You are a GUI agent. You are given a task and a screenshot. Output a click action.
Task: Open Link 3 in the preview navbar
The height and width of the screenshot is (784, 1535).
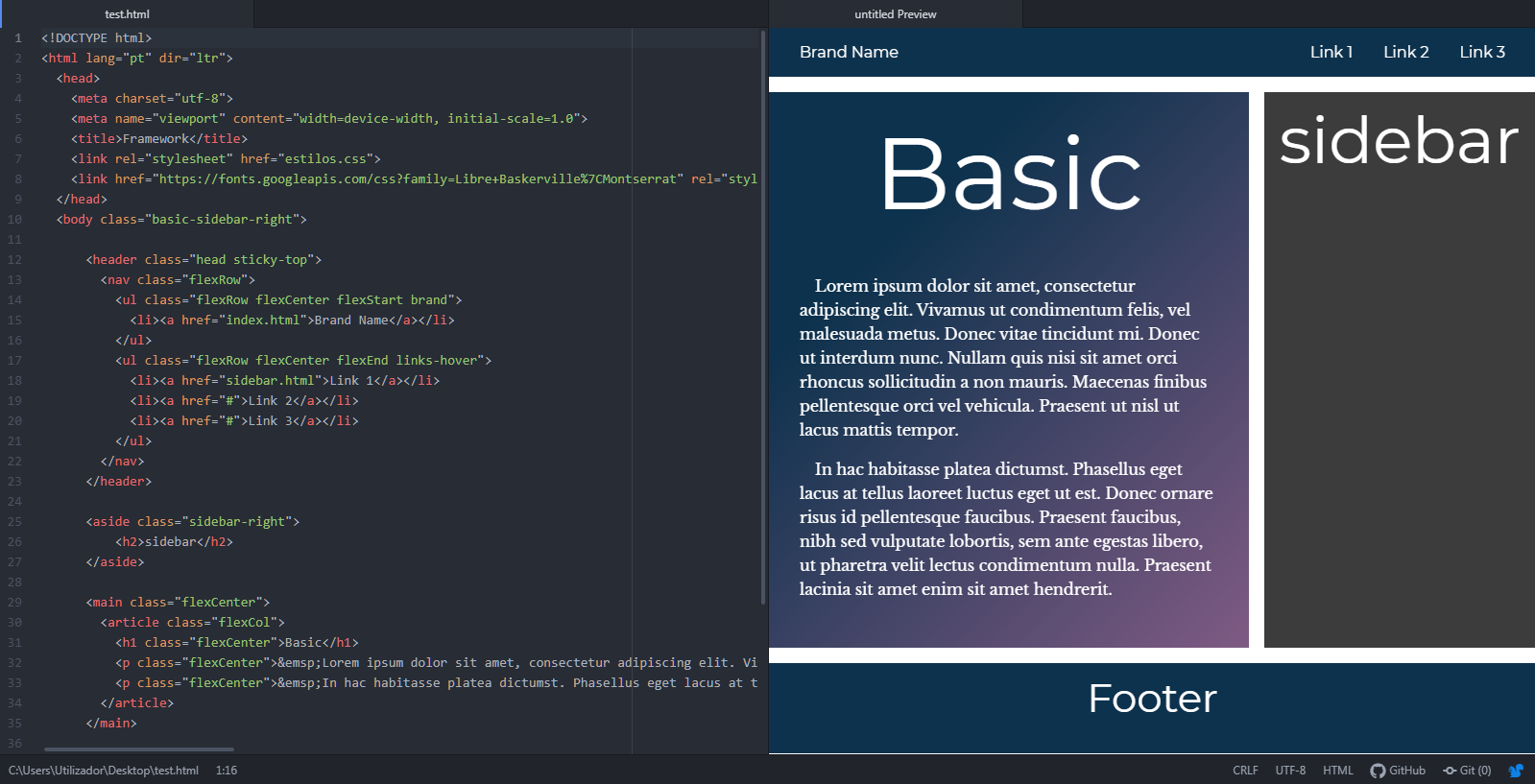[x=1482, y=52]
